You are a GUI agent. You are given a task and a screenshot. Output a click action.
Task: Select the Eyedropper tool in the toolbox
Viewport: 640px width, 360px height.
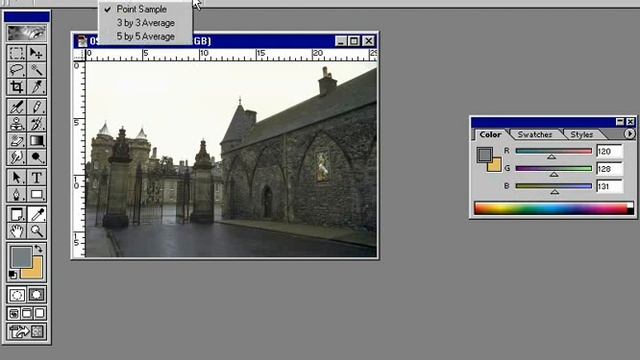36,215
